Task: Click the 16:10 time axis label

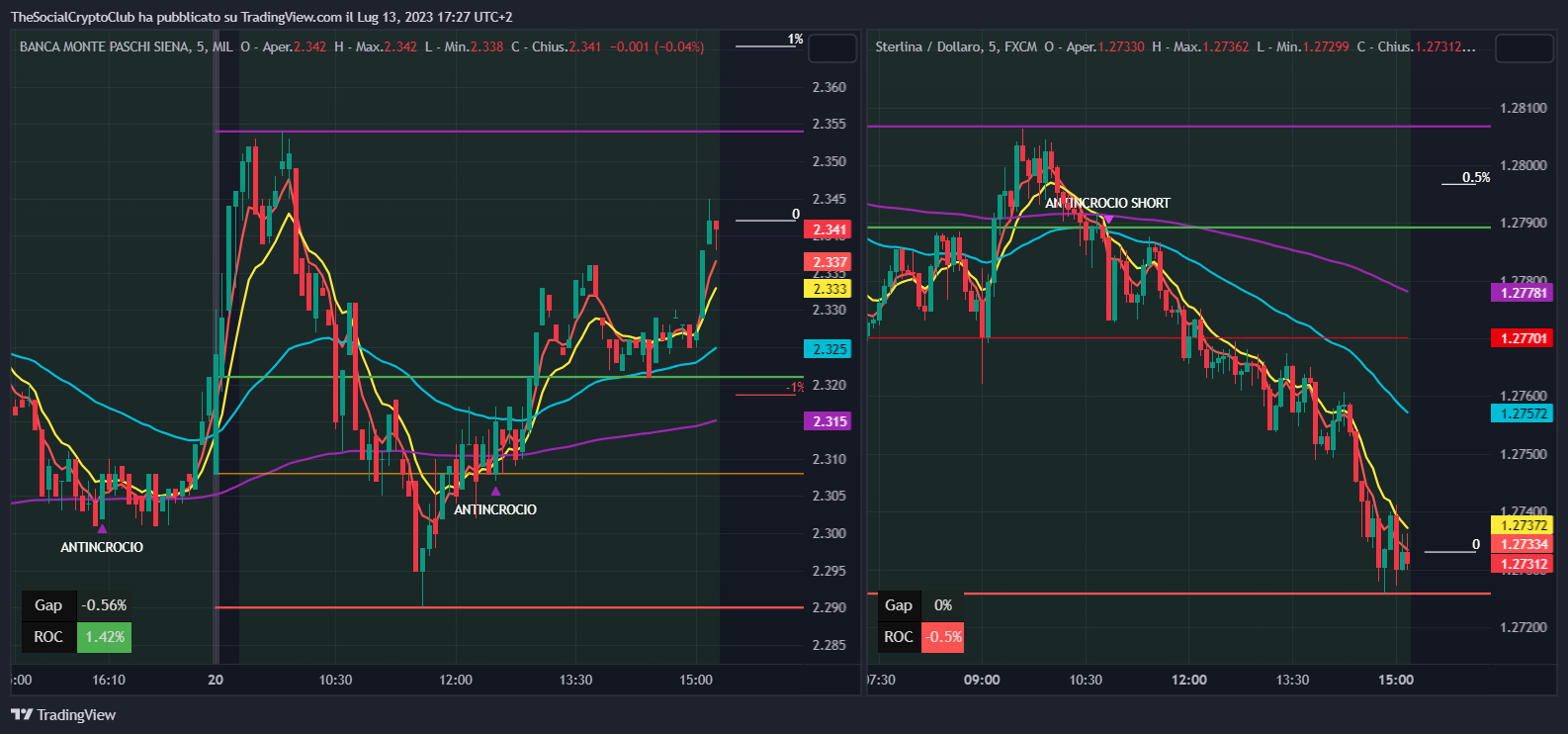Action: point(109,680)
